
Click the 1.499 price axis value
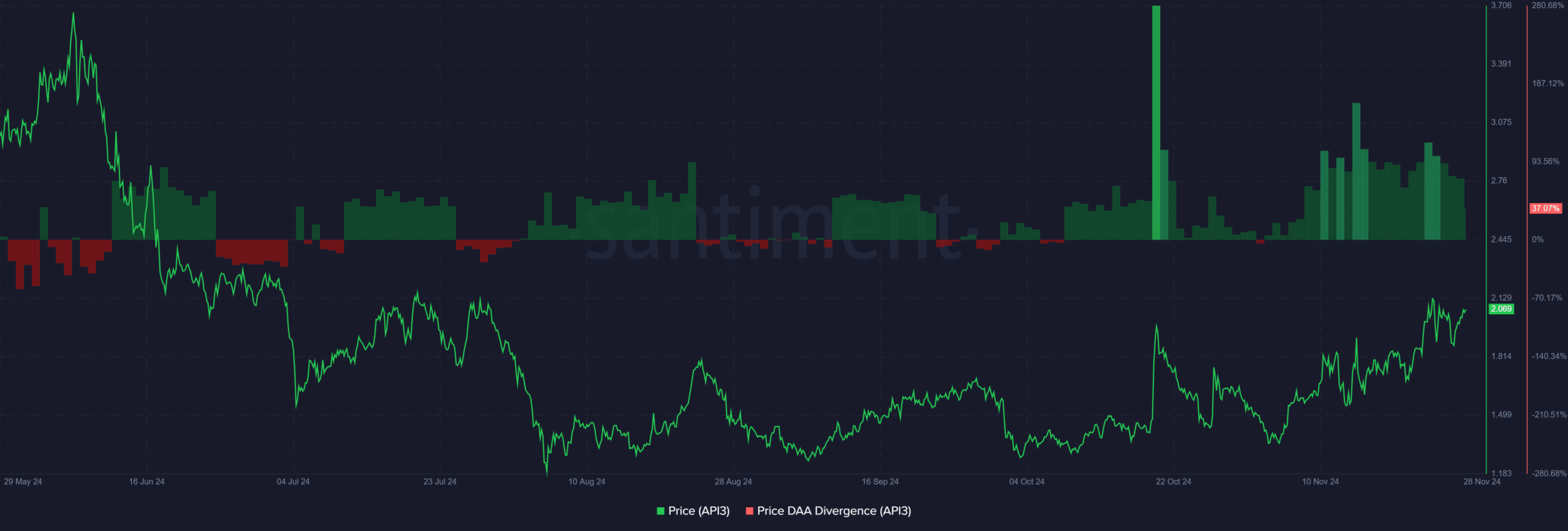1501,415
